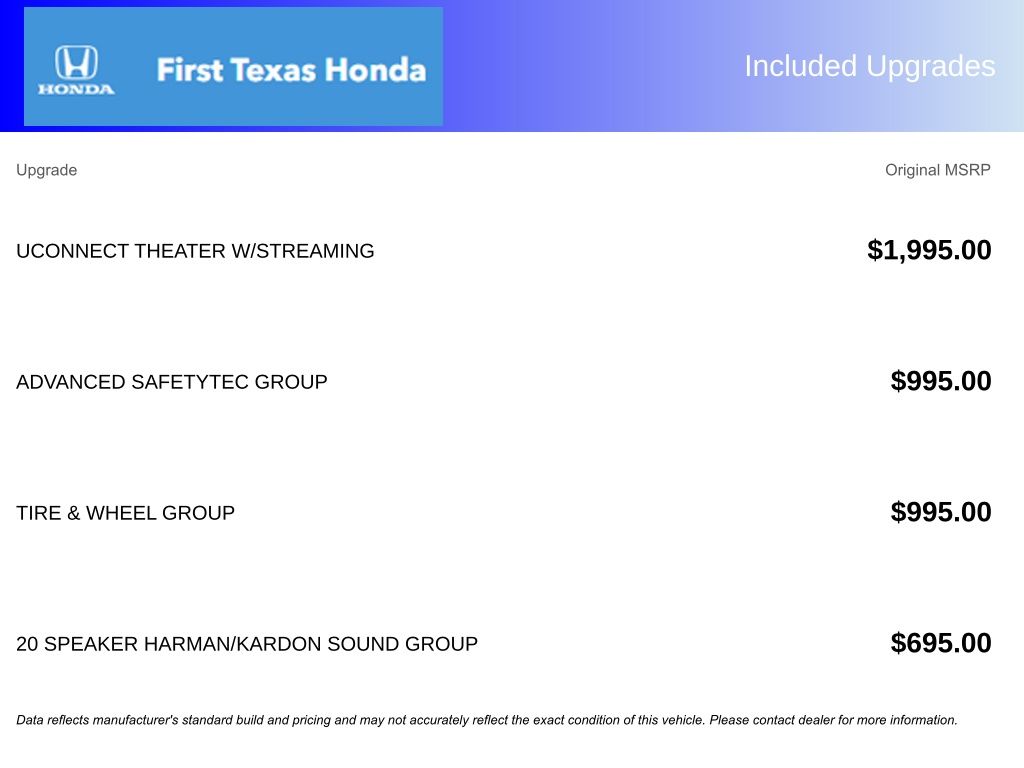Select TIRE & WHEEL GROUP upgrade
The width and height of the screenshot is (1024, 768).
(x=125, y=513)
